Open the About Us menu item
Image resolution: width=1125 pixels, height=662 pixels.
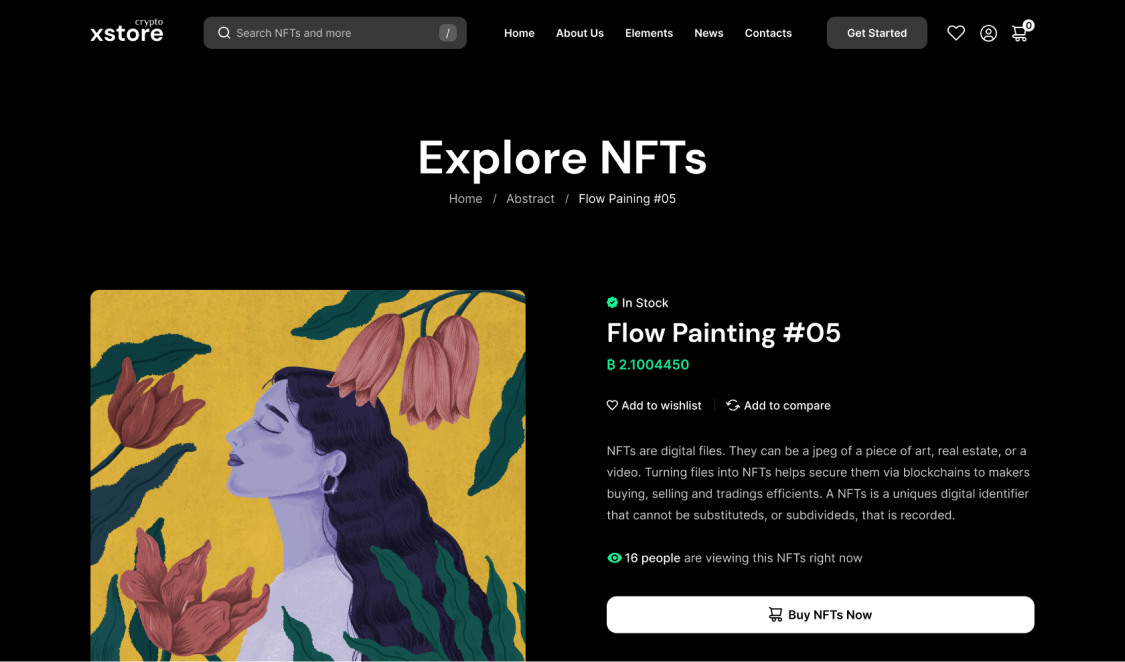click(580, 33)
